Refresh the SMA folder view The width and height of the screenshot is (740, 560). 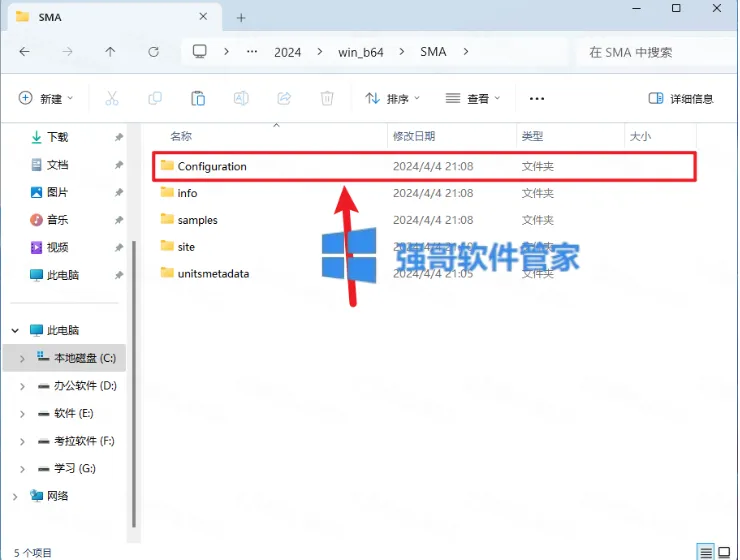(153, 51)
